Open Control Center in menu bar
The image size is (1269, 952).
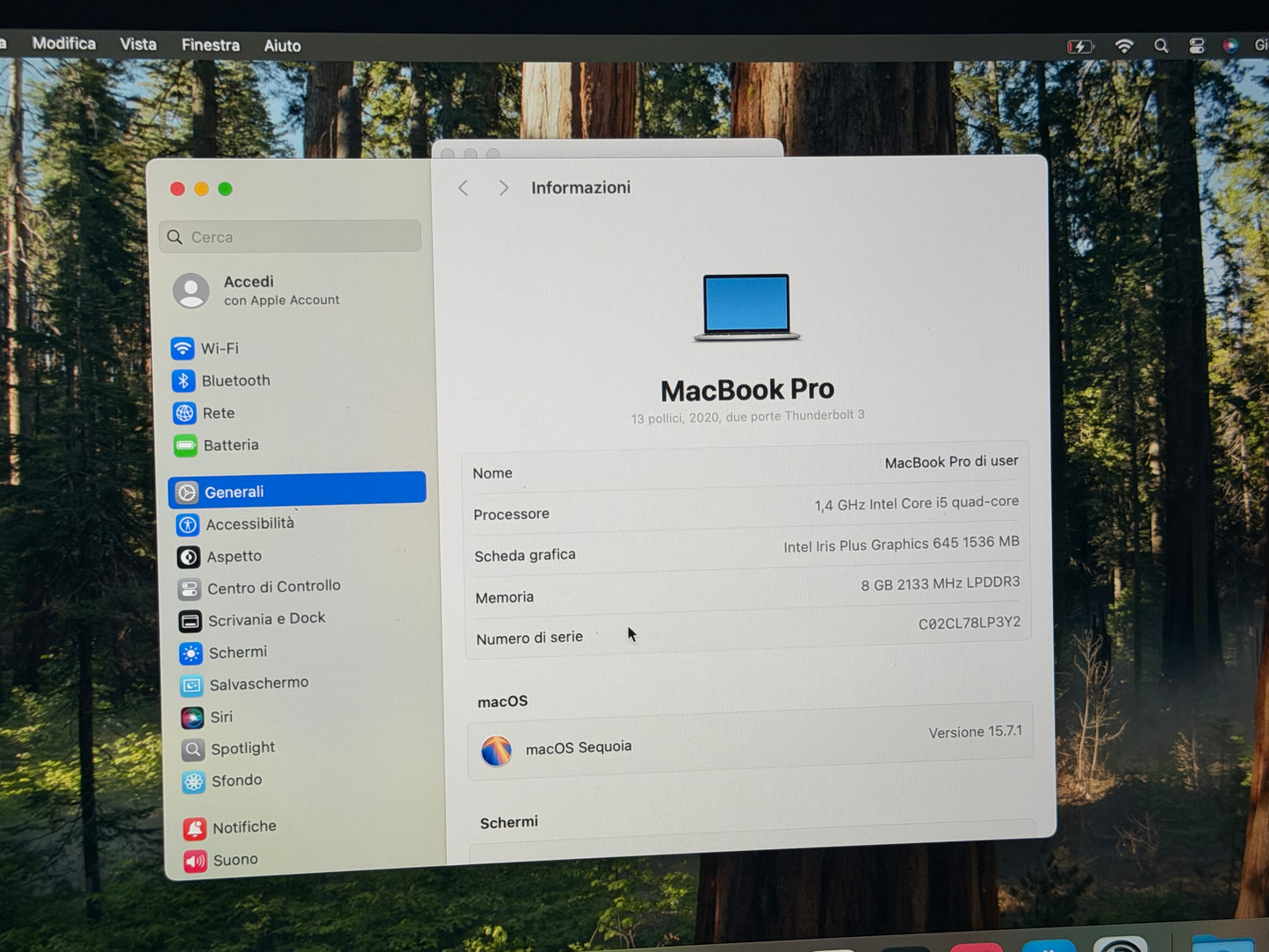[1196, 47]
